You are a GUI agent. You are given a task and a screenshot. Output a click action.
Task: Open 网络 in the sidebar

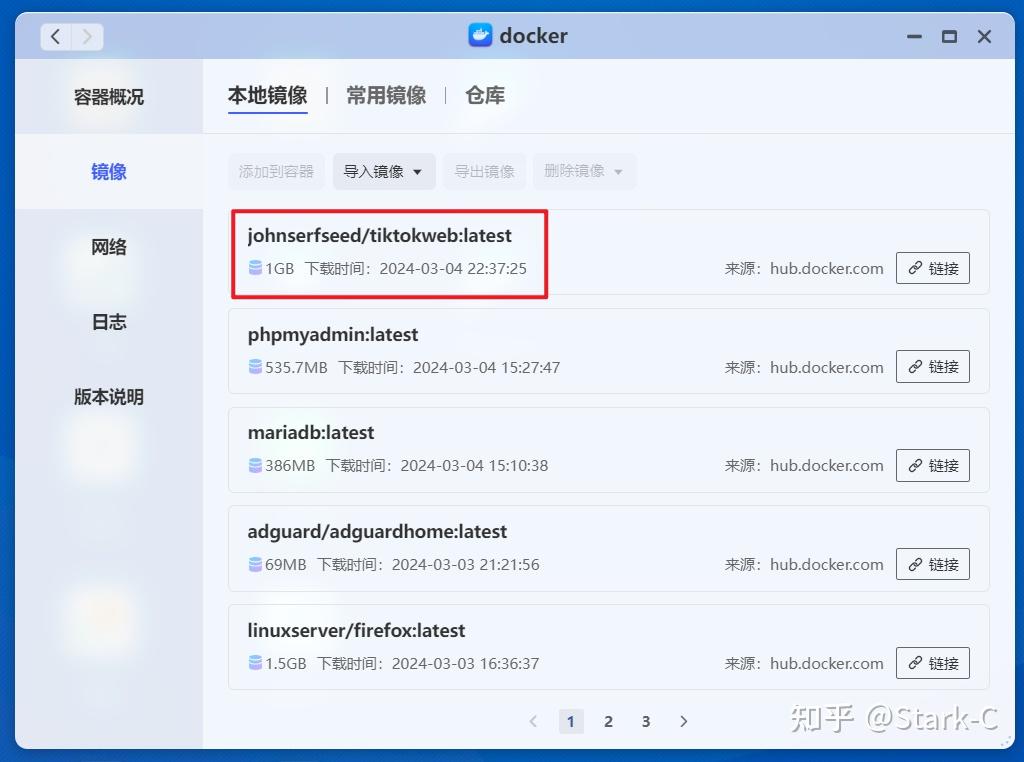coord(109,247)
